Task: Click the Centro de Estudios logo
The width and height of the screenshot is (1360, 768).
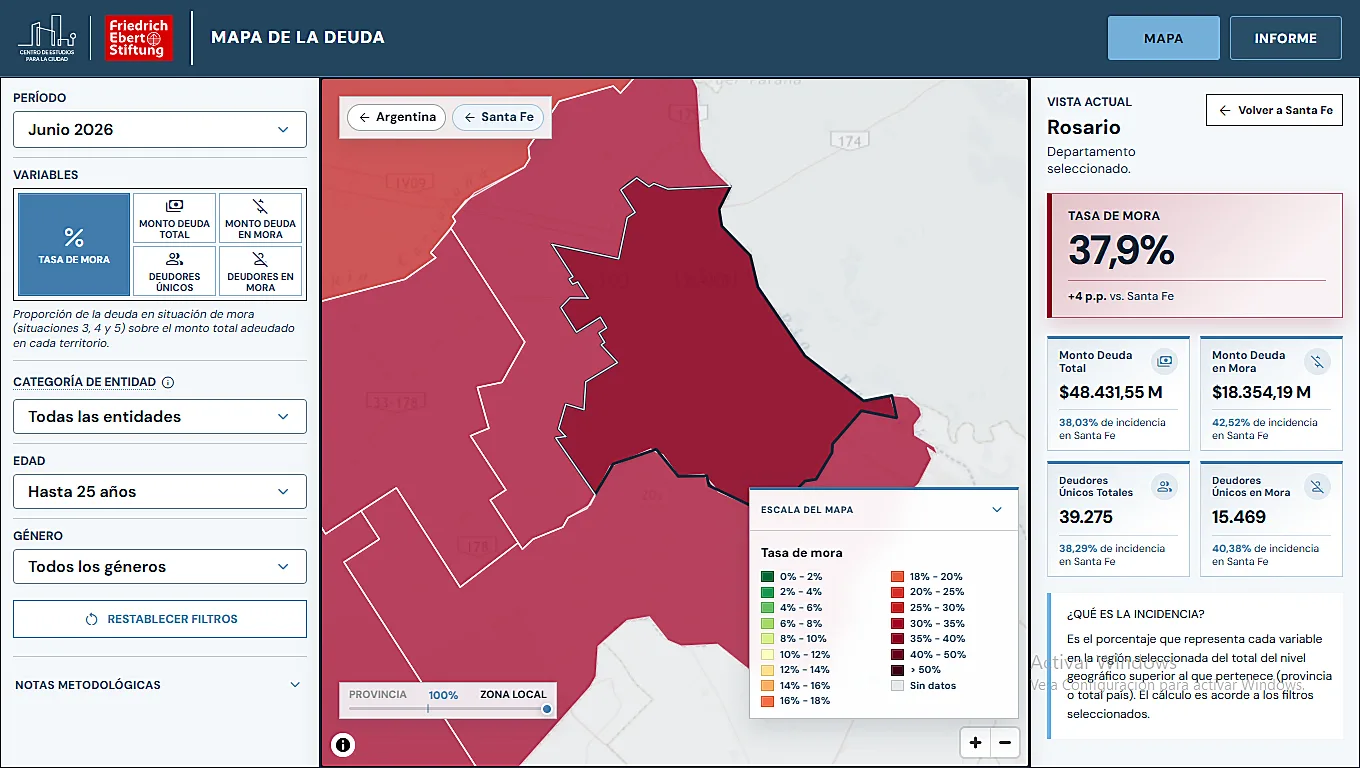Action: click(47, 38)
